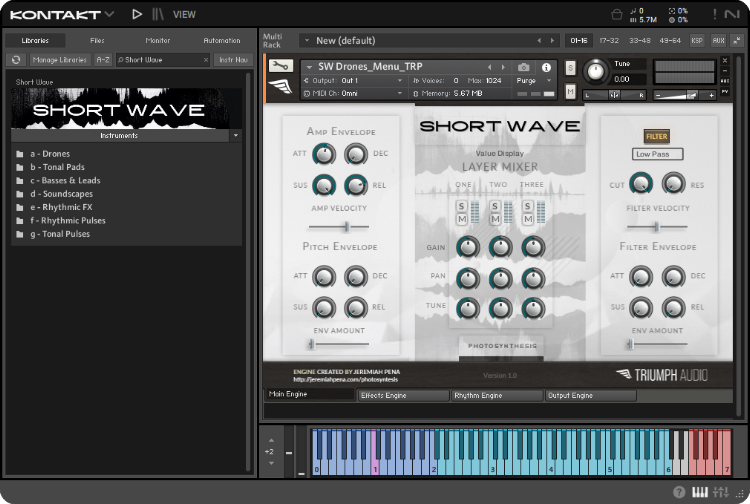Switch to the Effects Engine tab
750x504 pixels.
click(x=404, y=395)
